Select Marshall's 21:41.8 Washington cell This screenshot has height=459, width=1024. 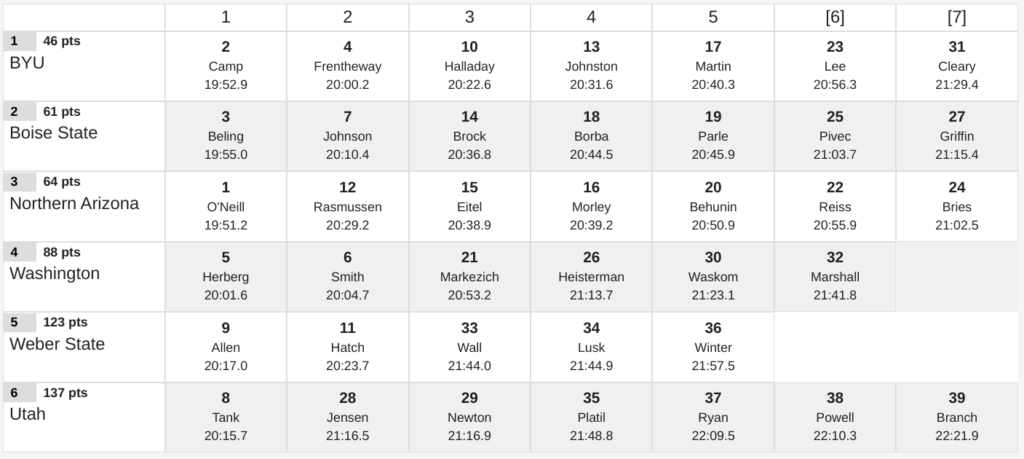(x=835, y=277)
